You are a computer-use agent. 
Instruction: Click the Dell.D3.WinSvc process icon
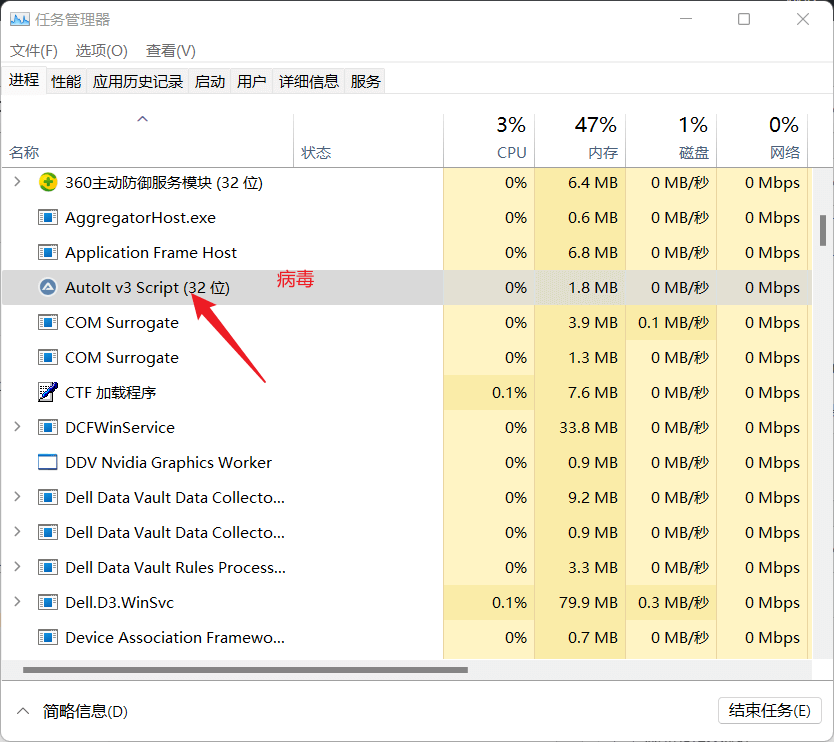[48, 603]
